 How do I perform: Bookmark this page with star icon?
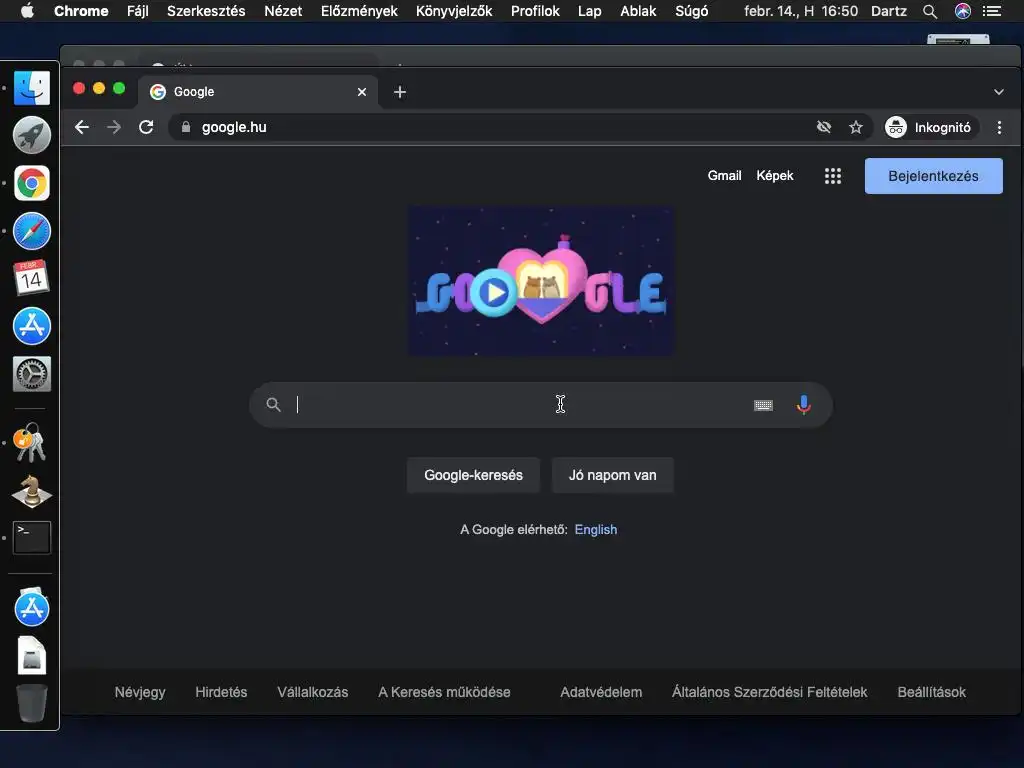pos(856,127)
